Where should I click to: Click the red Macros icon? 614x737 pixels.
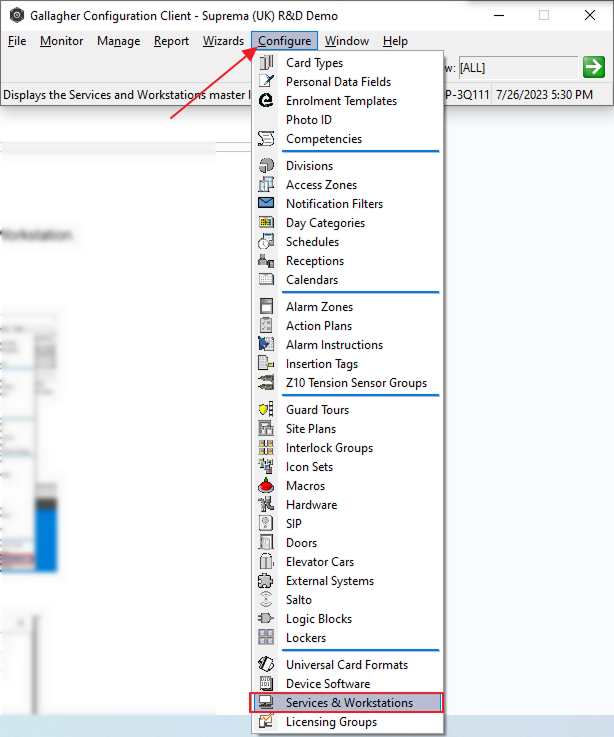coord(266,486)
